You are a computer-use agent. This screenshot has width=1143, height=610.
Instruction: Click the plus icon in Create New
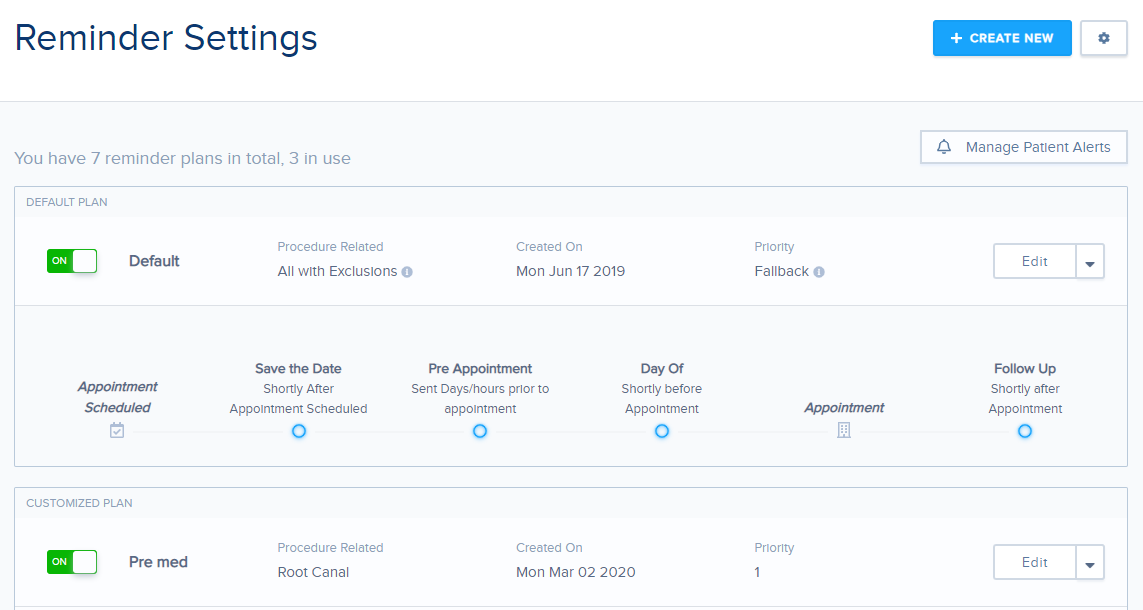coord(956,38)
